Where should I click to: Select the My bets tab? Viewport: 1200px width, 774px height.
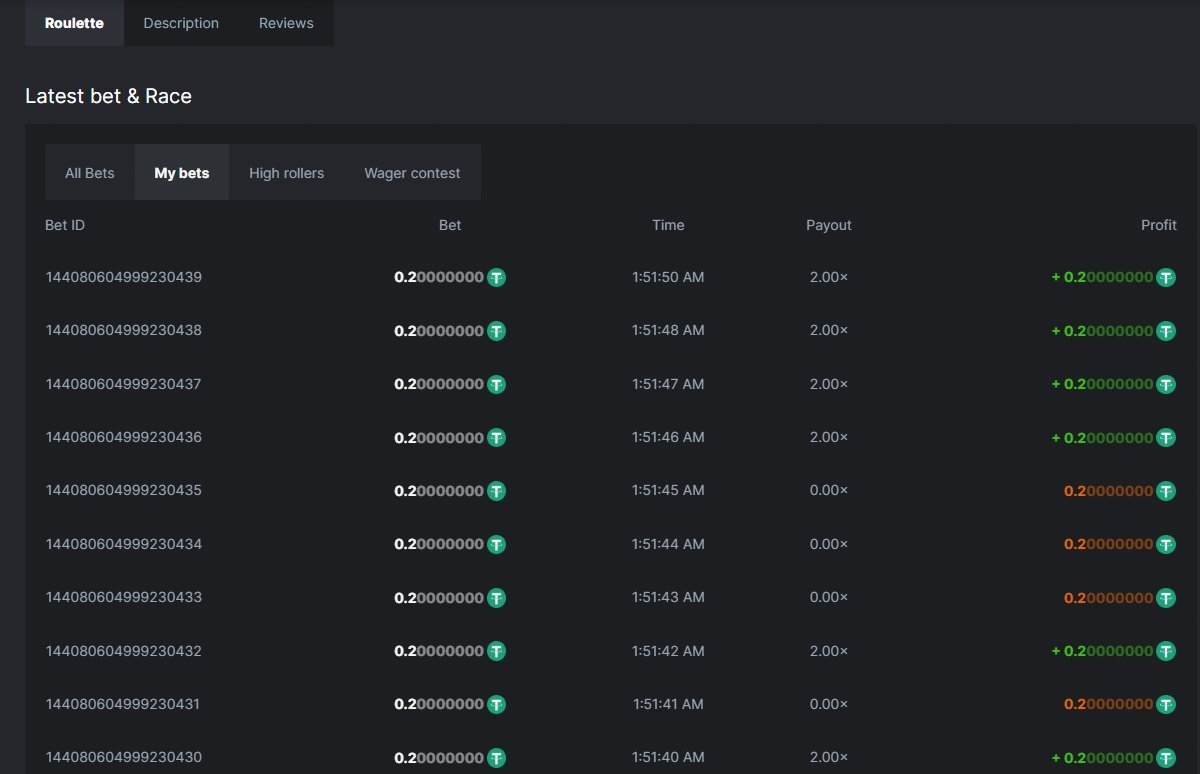pos(182,173)
